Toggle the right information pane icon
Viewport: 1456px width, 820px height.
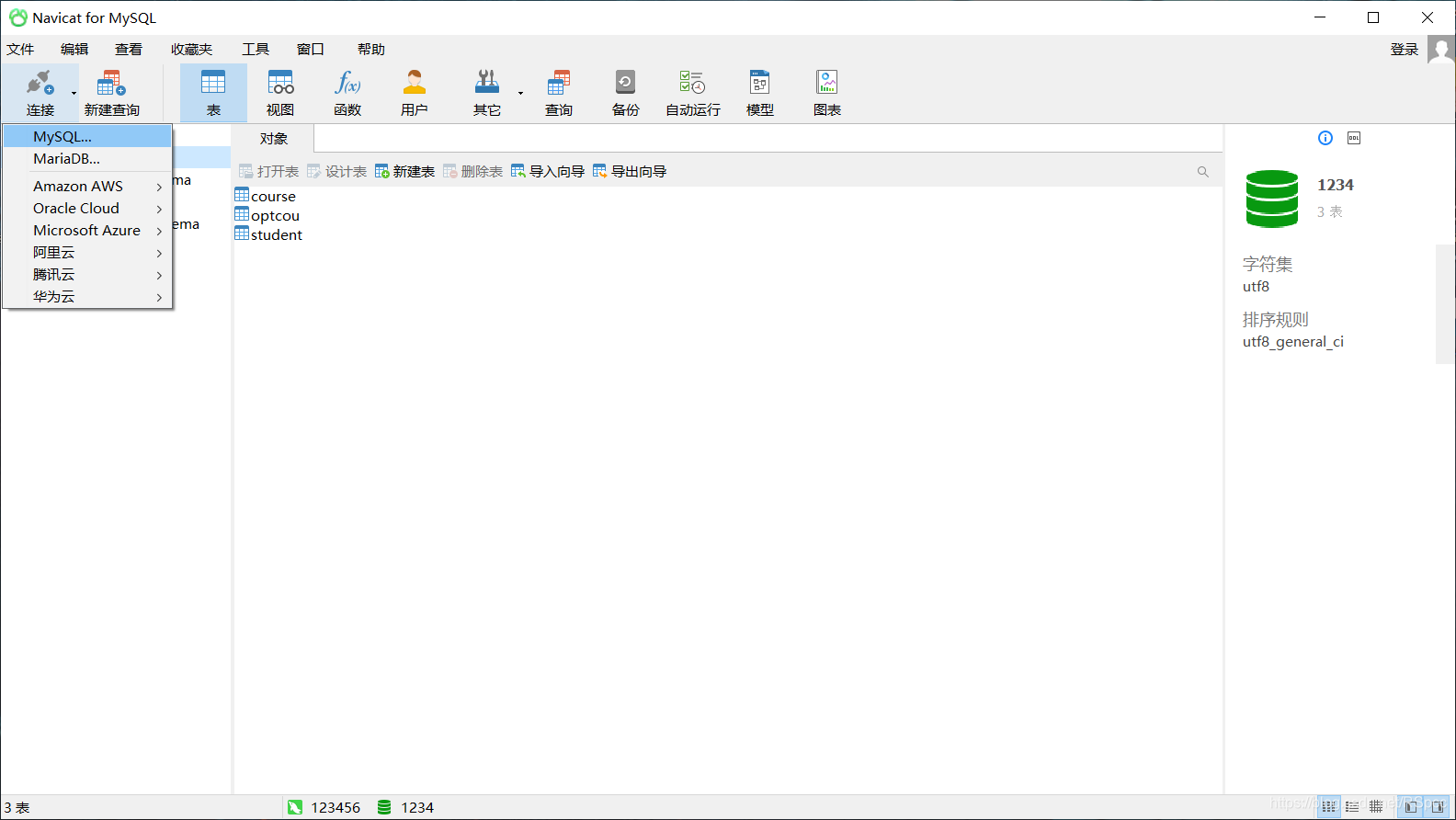(1437, 806)
